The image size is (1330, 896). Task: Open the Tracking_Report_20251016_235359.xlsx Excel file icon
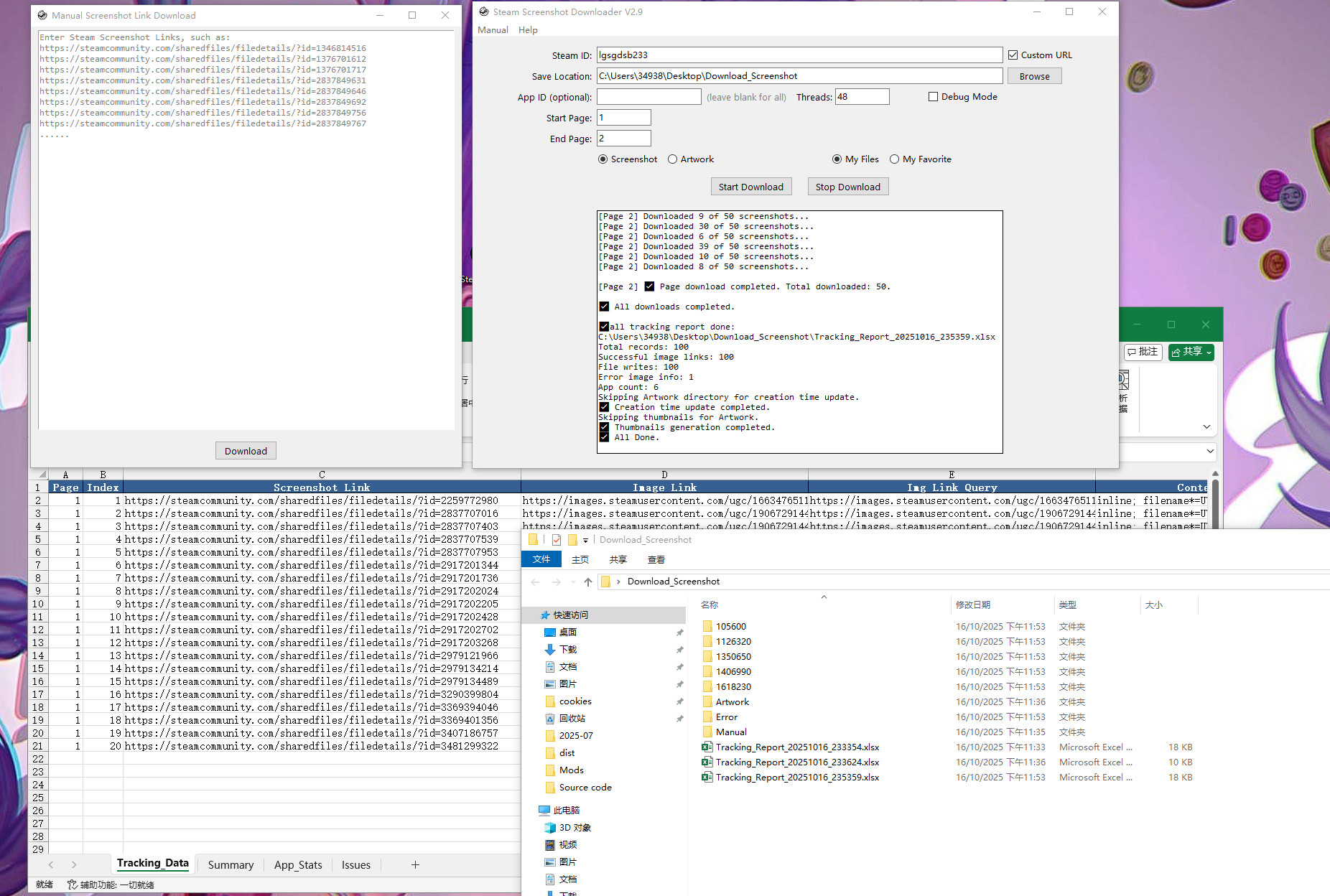click(x=707, y=777)
